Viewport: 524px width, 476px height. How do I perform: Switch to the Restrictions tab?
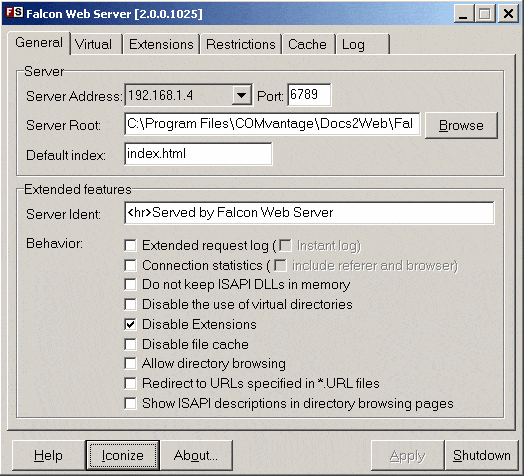pos(241,44)
